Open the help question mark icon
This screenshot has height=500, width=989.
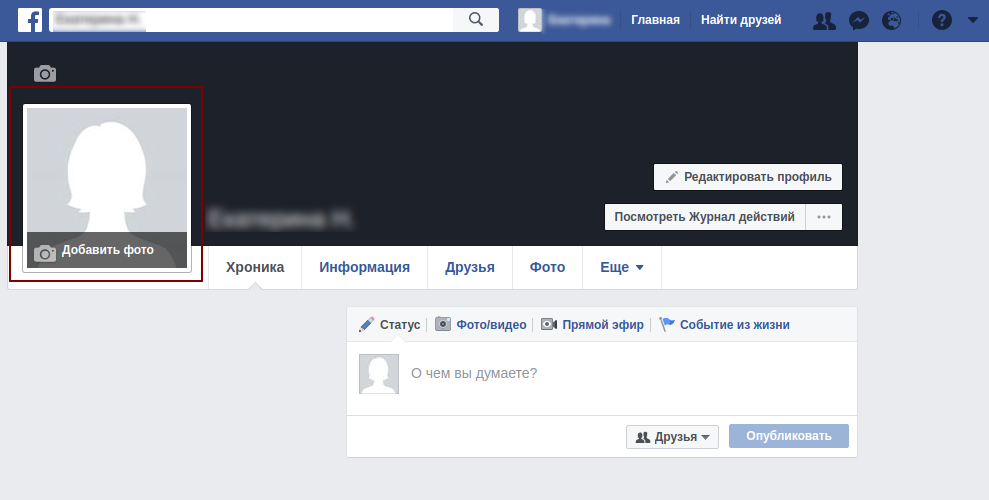(x=941, y=20)
